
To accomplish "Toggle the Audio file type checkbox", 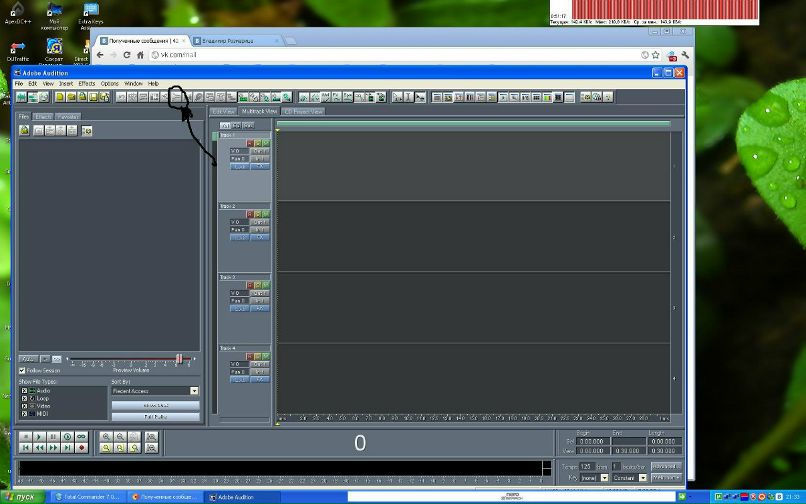I will tap(24, 390).
